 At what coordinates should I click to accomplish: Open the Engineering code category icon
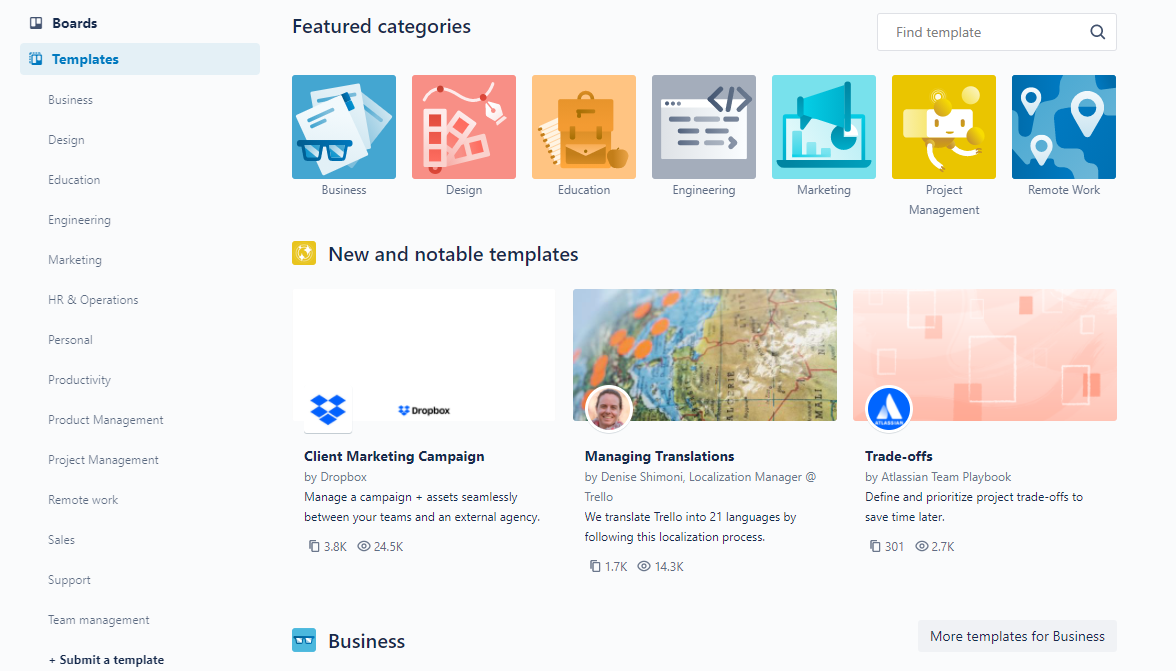(x=704, y=127)
